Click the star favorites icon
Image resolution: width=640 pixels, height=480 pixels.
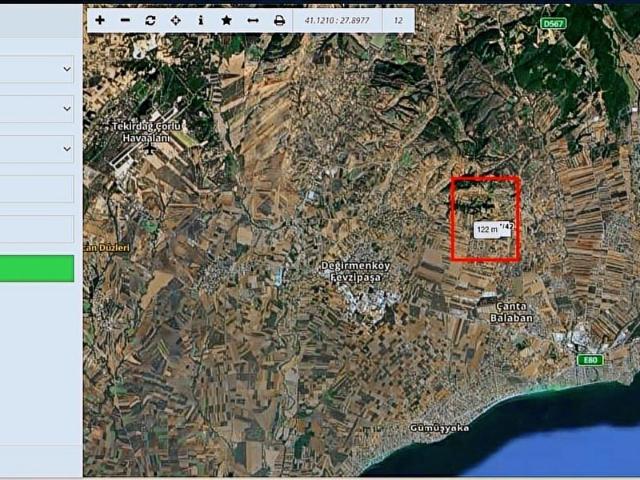[227, 20]
